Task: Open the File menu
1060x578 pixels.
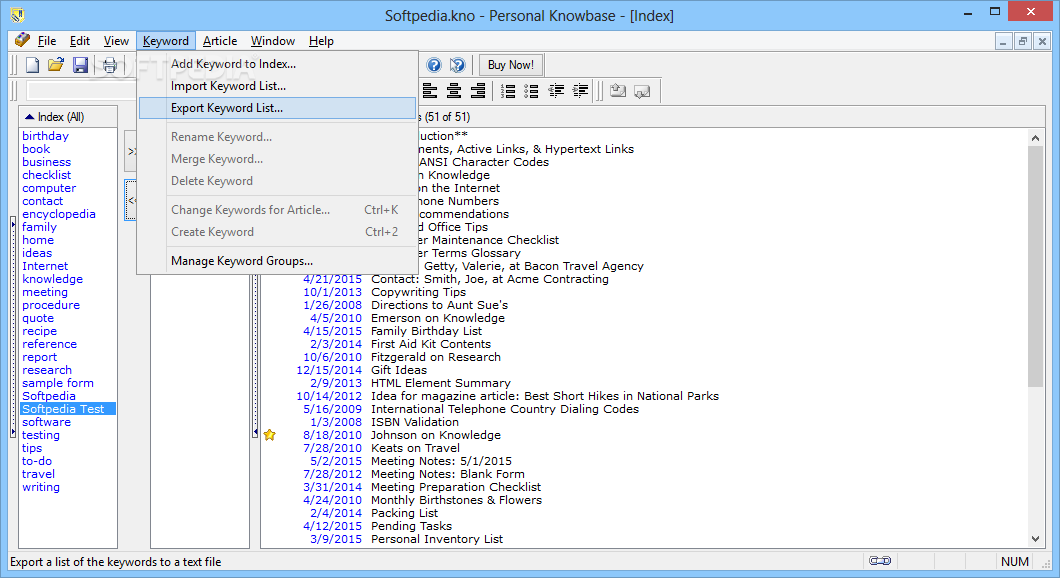Action: tap(47, 41)
